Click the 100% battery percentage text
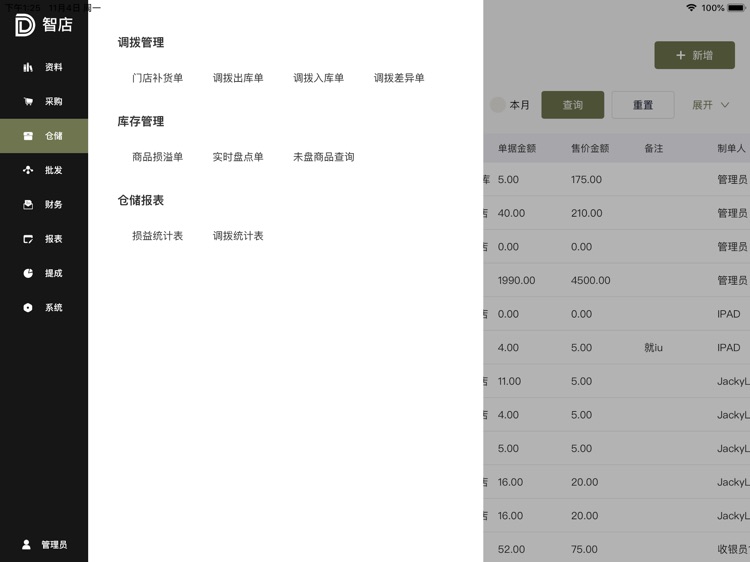750x562 pixels. (x=713, y=8)
